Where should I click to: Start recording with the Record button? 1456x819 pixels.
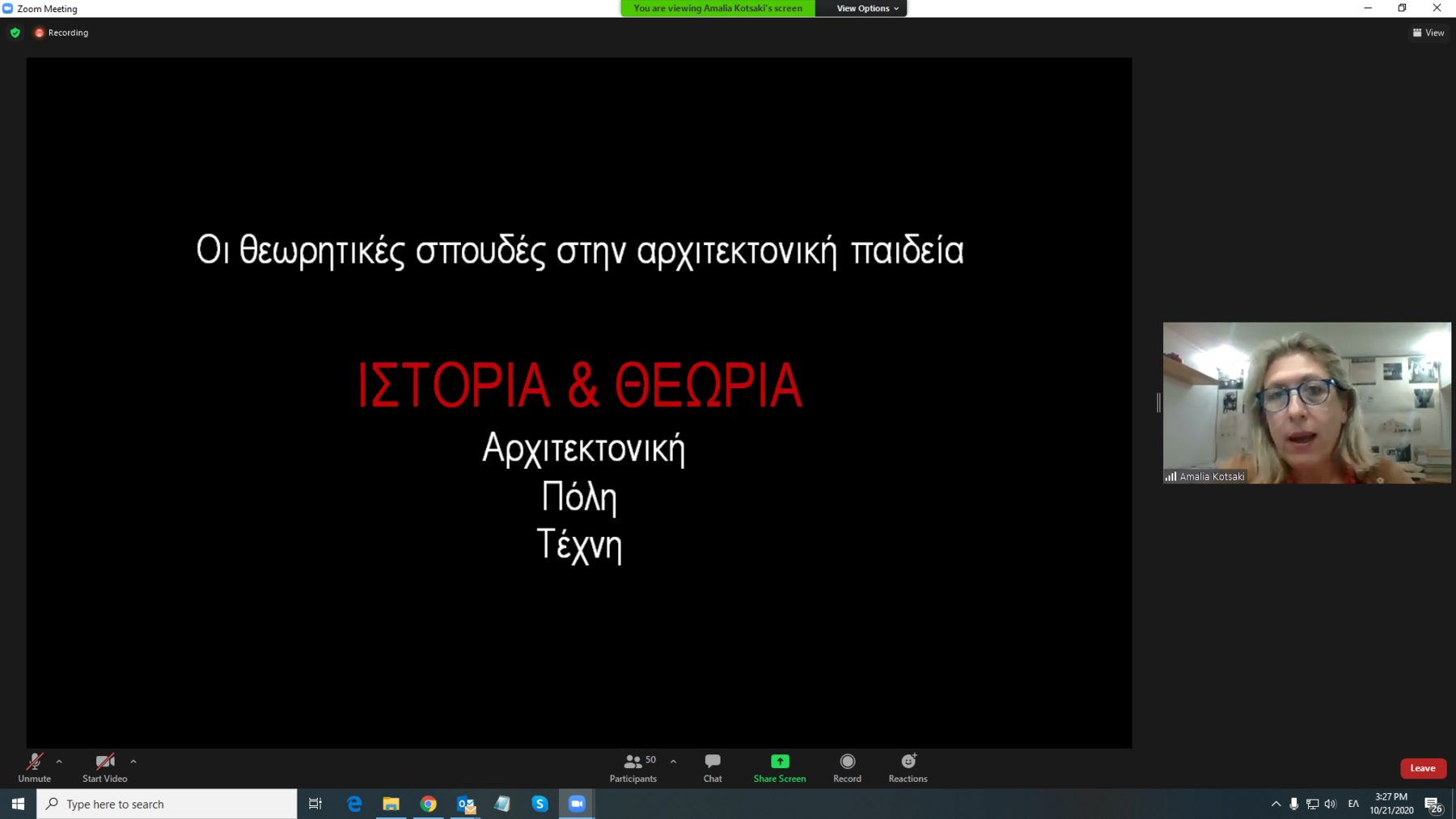click(847, 767)
